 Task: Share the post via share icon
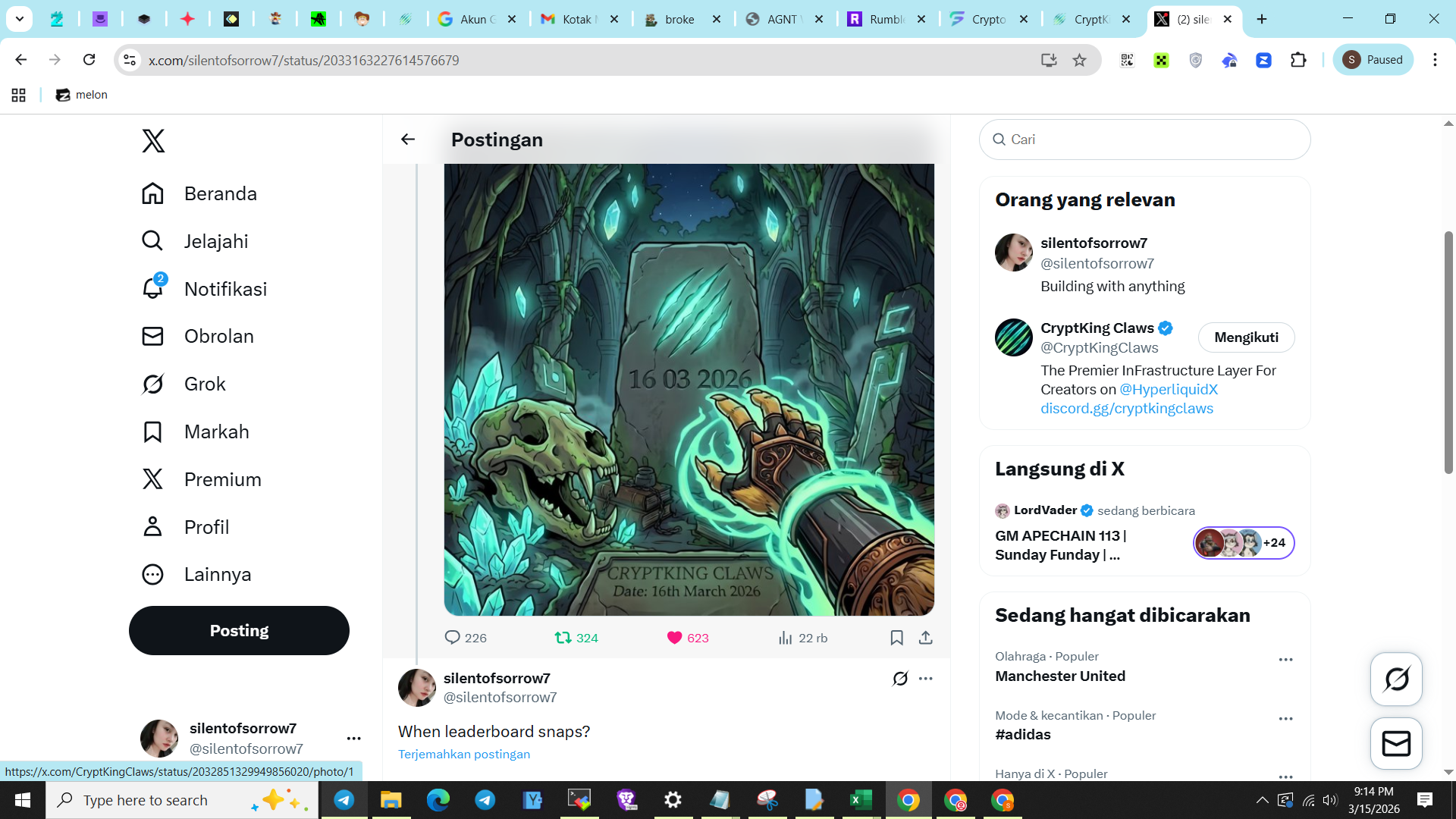click(925, 638)
